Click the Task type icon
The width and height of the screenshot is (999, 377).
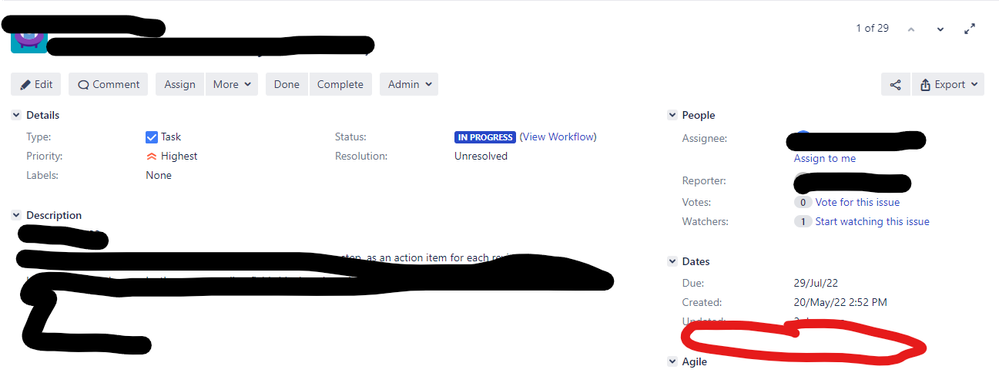click(152, 137)
